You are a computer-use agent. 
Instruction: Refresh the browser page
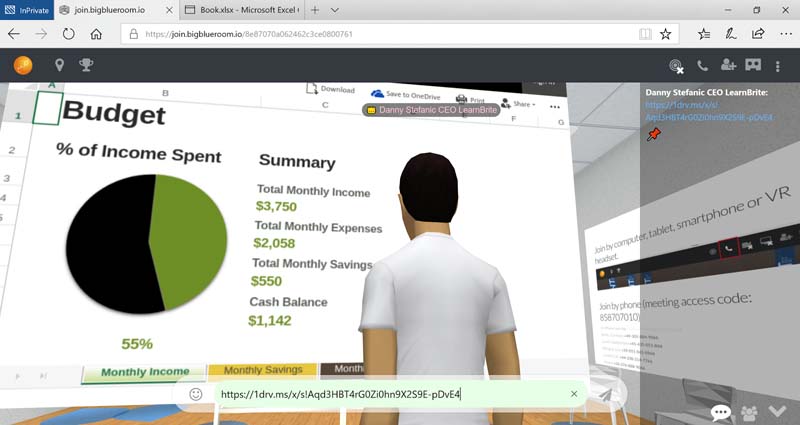(x=68, y=34)
